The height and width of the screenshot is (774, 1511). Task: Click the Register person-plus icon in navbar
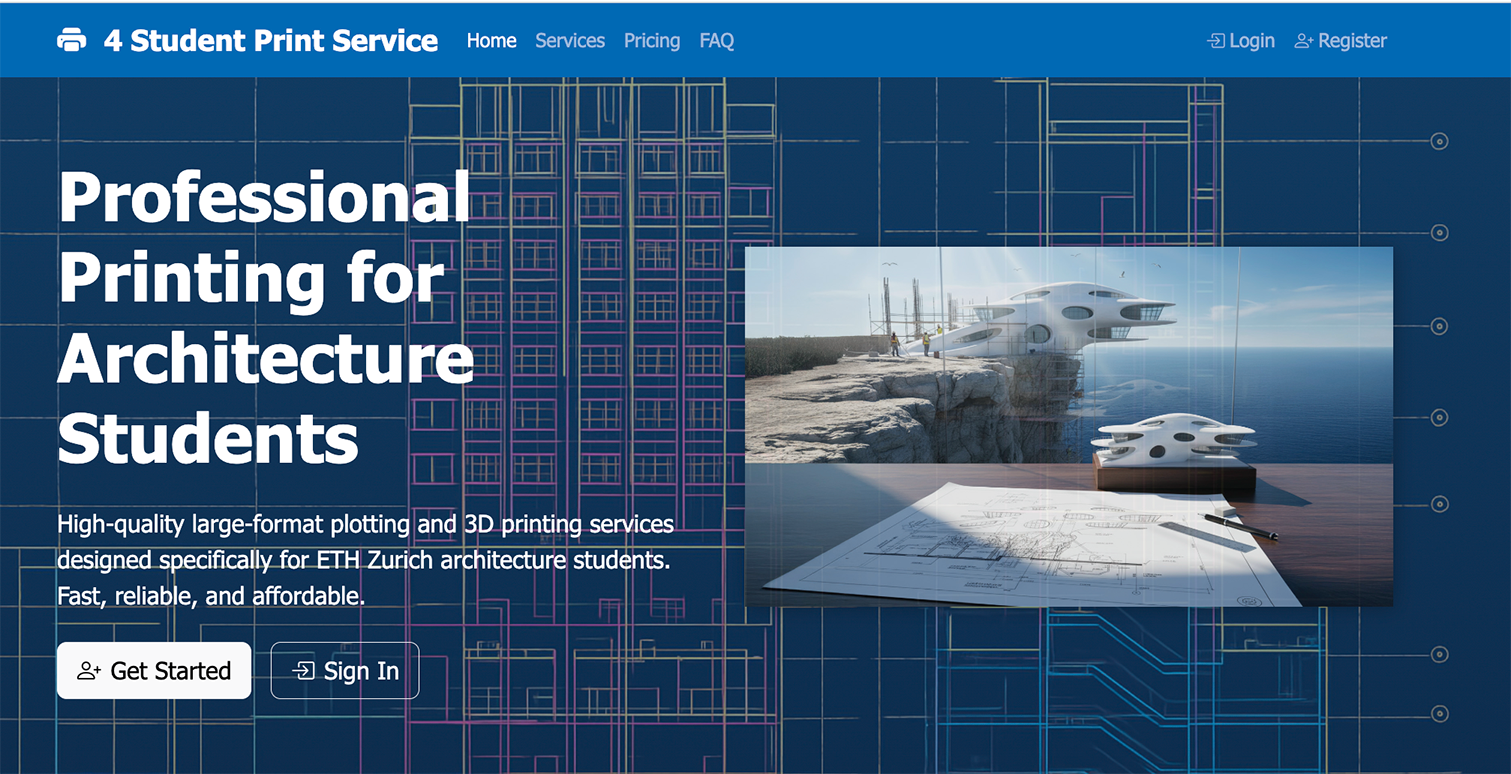(1304, 41)
